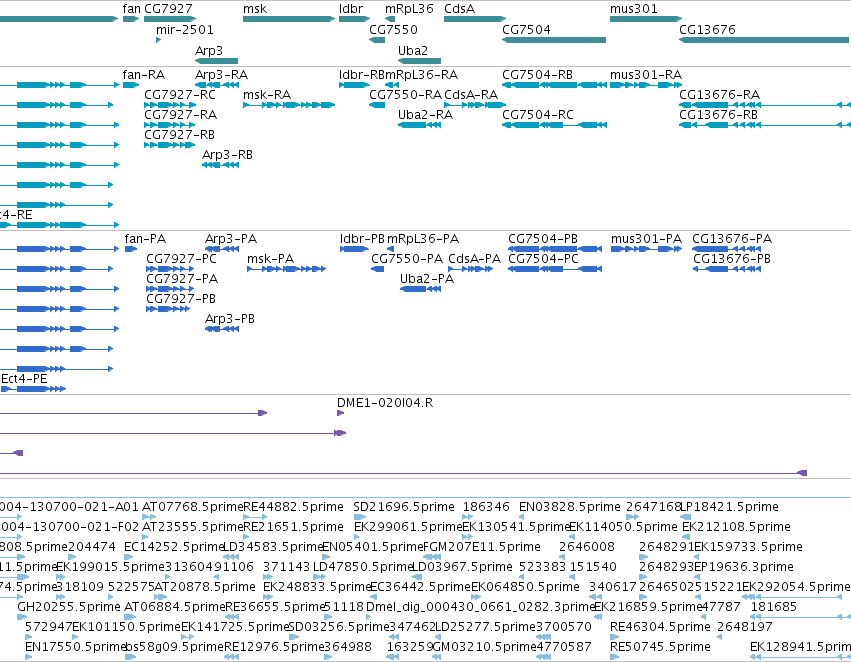
Task: Click the Arp3 gene label
Action: click(209, 50)
